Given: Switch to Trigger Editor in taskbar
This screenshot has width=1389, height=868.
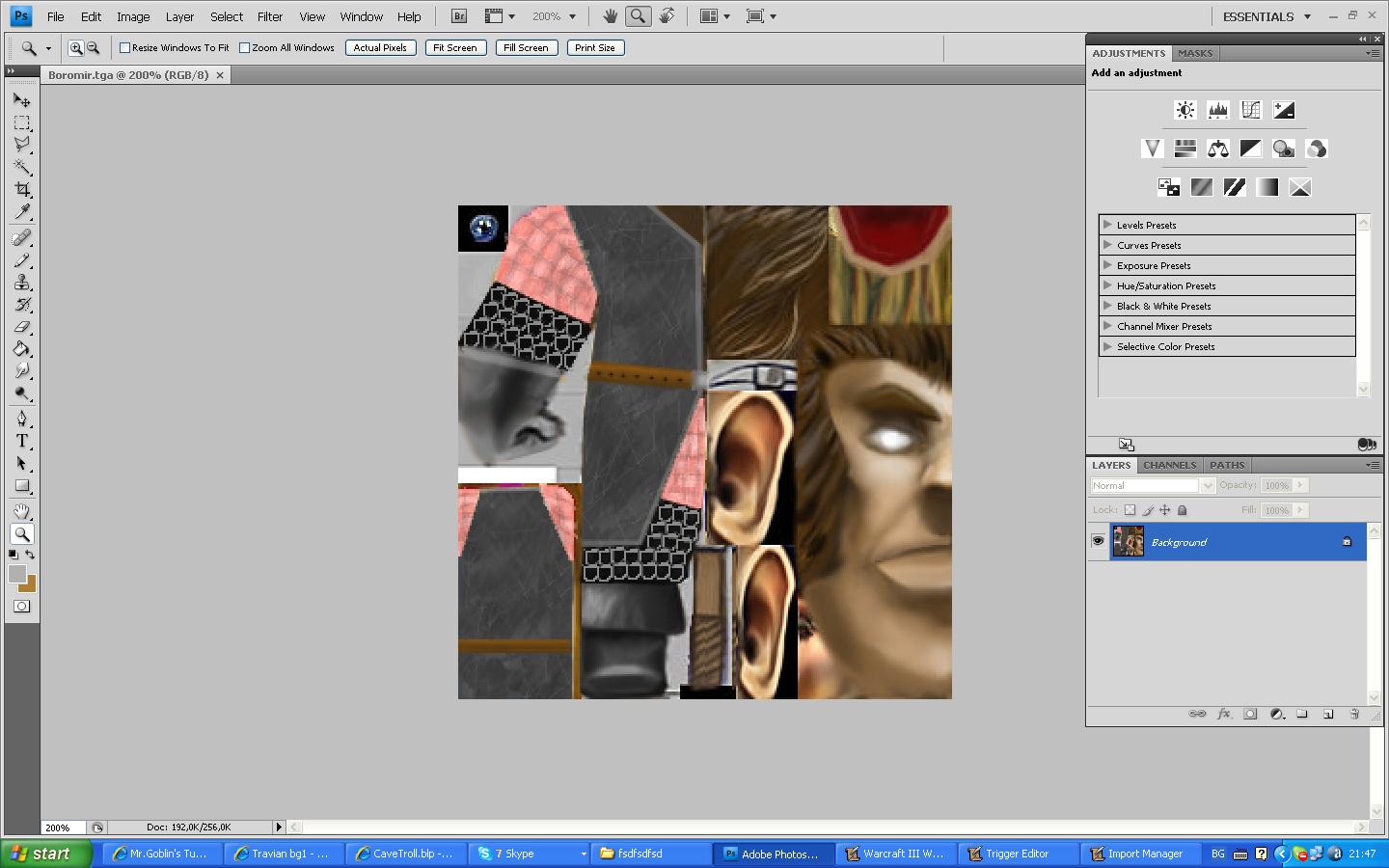Looking at the screenshot, I should 1017,854.
